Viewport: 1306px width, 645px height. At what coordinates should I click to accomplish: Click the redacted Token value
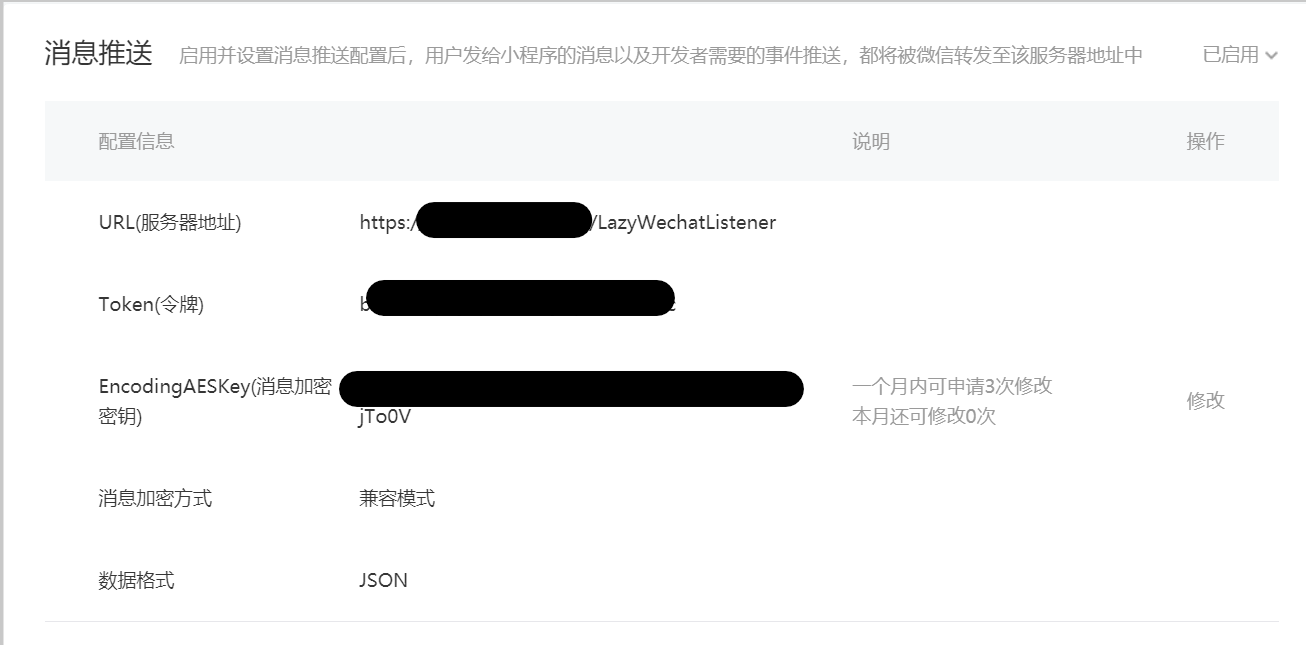(518, 299)
